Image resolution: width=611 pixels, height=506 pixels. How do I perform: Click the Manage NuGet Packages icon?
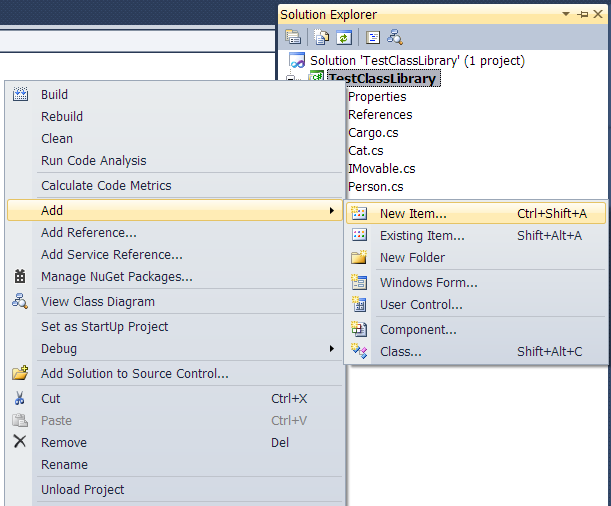[20, 276]
